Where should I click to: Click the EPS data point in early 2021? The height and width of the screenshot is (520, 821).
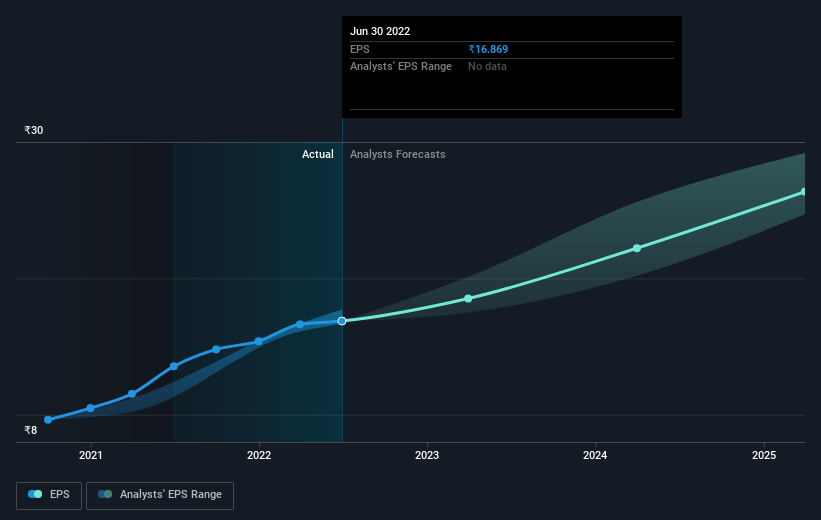[132, 394]
